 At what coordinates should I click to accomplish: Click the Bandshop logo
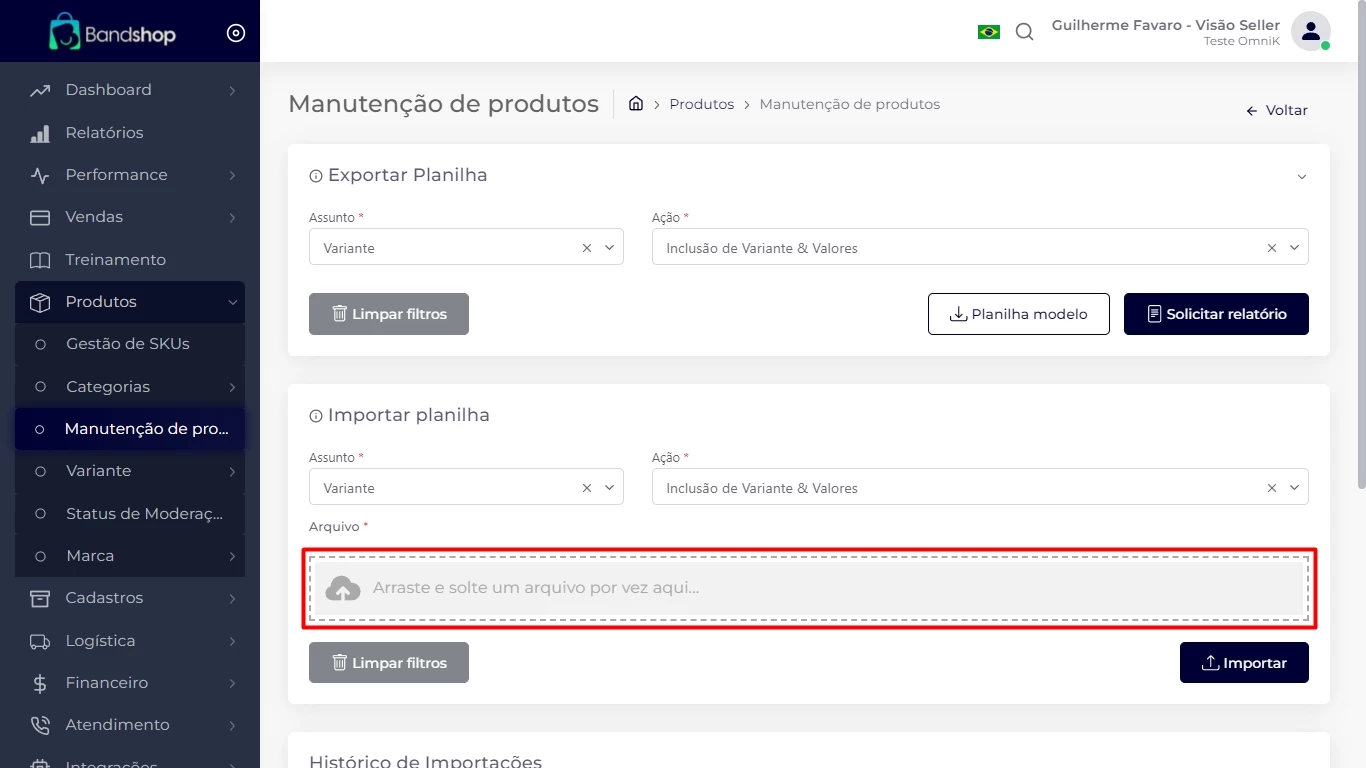(112, 33)
